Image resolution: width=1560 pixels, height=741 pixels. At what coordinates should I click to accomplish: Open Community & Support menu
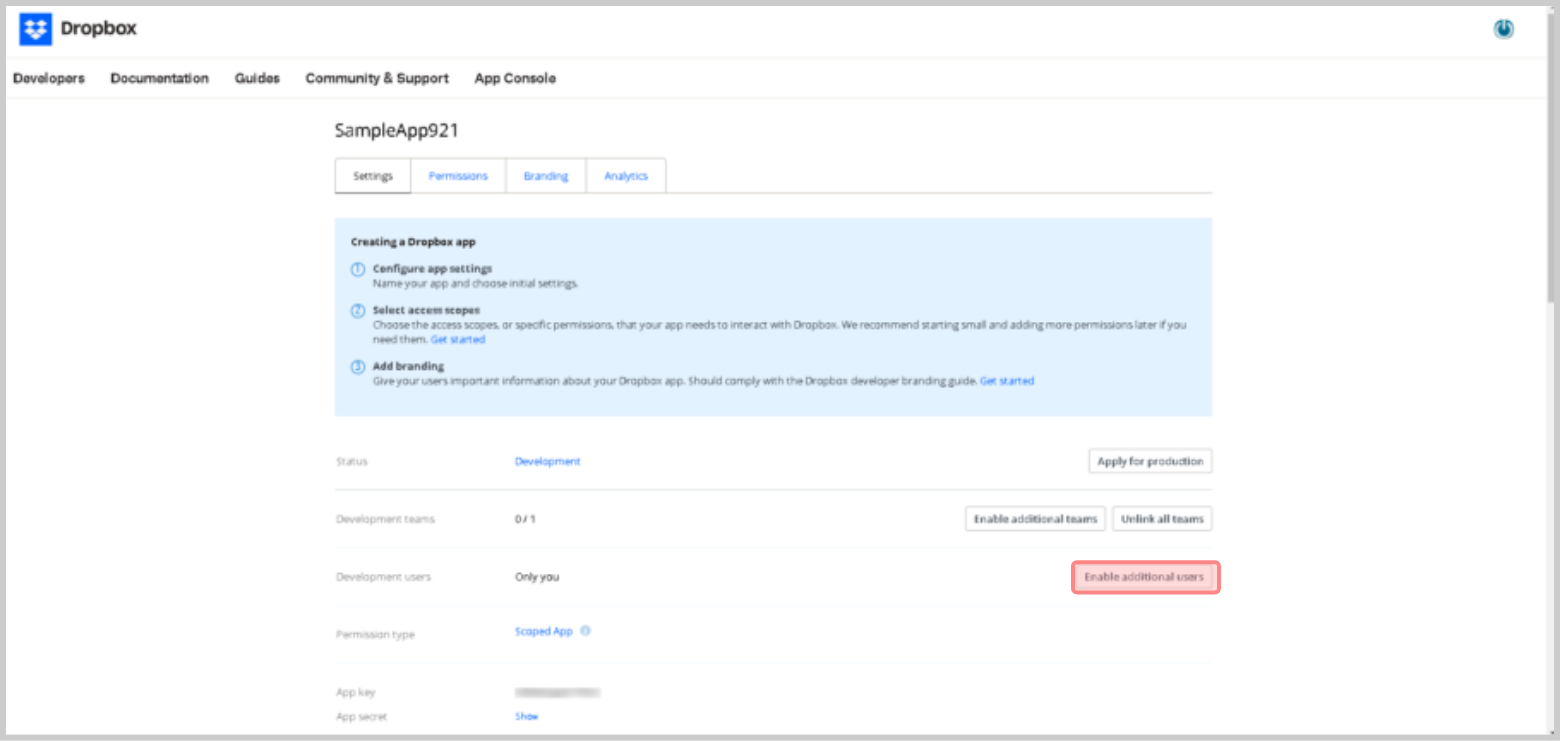[x=377, y=78]
